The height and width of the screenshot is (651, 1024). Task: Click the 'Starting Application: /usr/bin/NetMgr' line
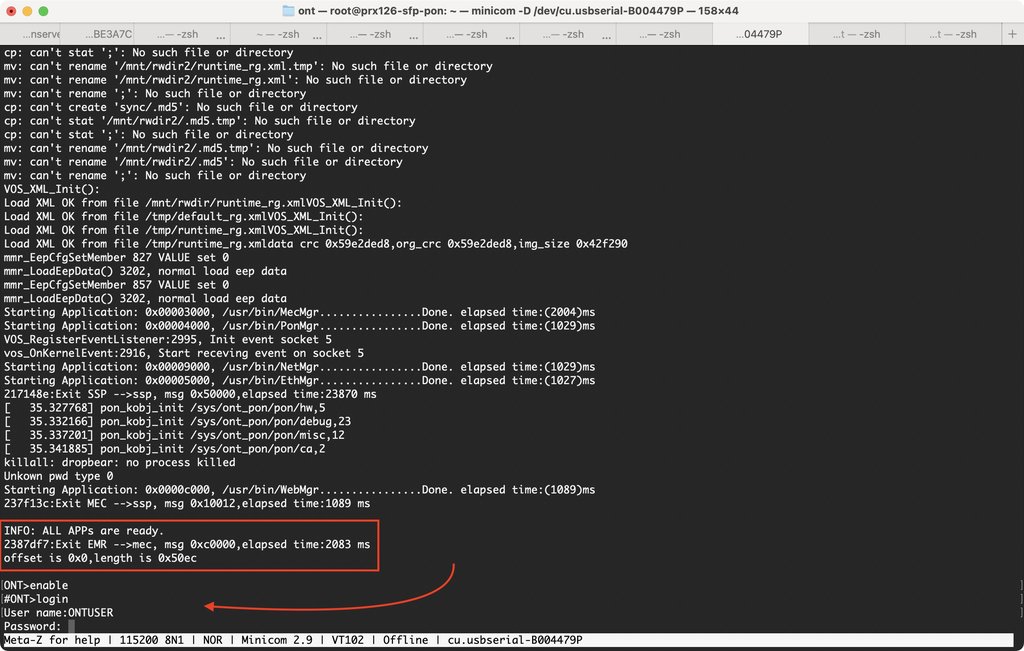pyautogui.click(x=299, y=366)
